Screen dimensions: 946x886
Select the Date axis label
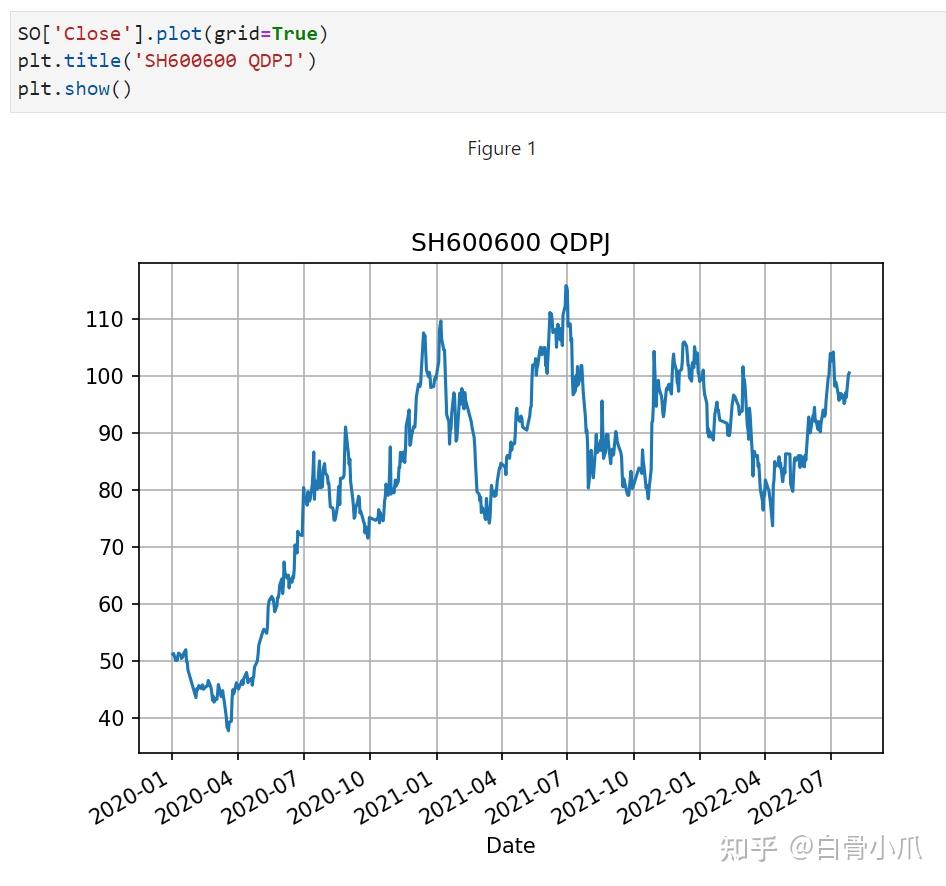tap(510, 845)
